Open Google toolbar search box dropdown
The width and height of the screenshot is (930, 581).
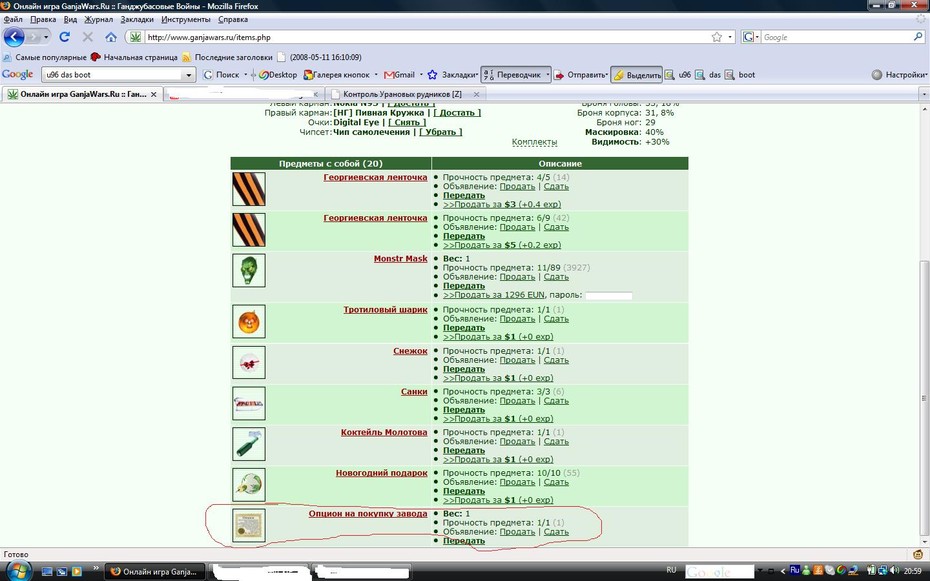(x=189, y=75)
